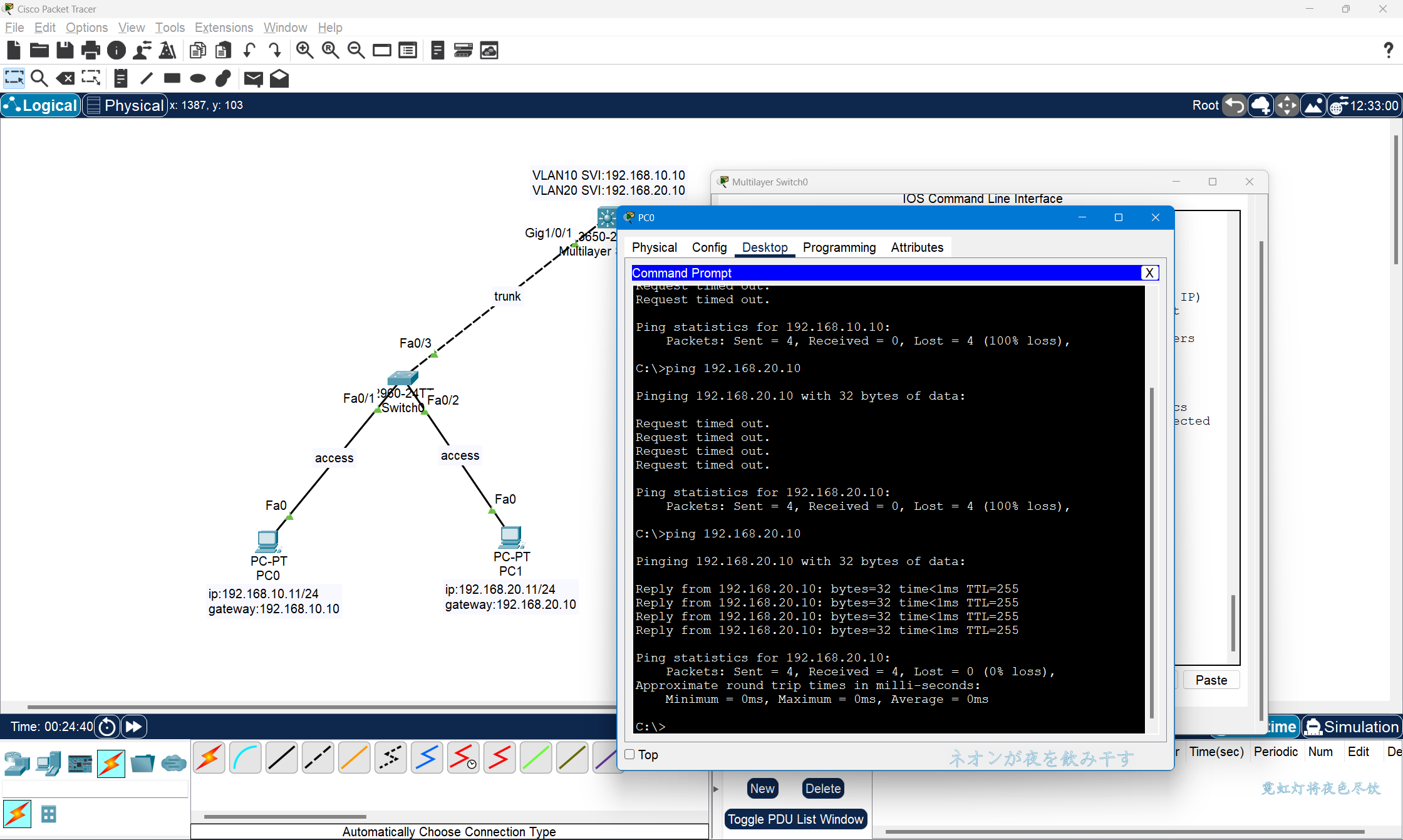This screenshot has height=840, width=1403.
Task: Choose the Select tool
Action: [x=14, y=78]
